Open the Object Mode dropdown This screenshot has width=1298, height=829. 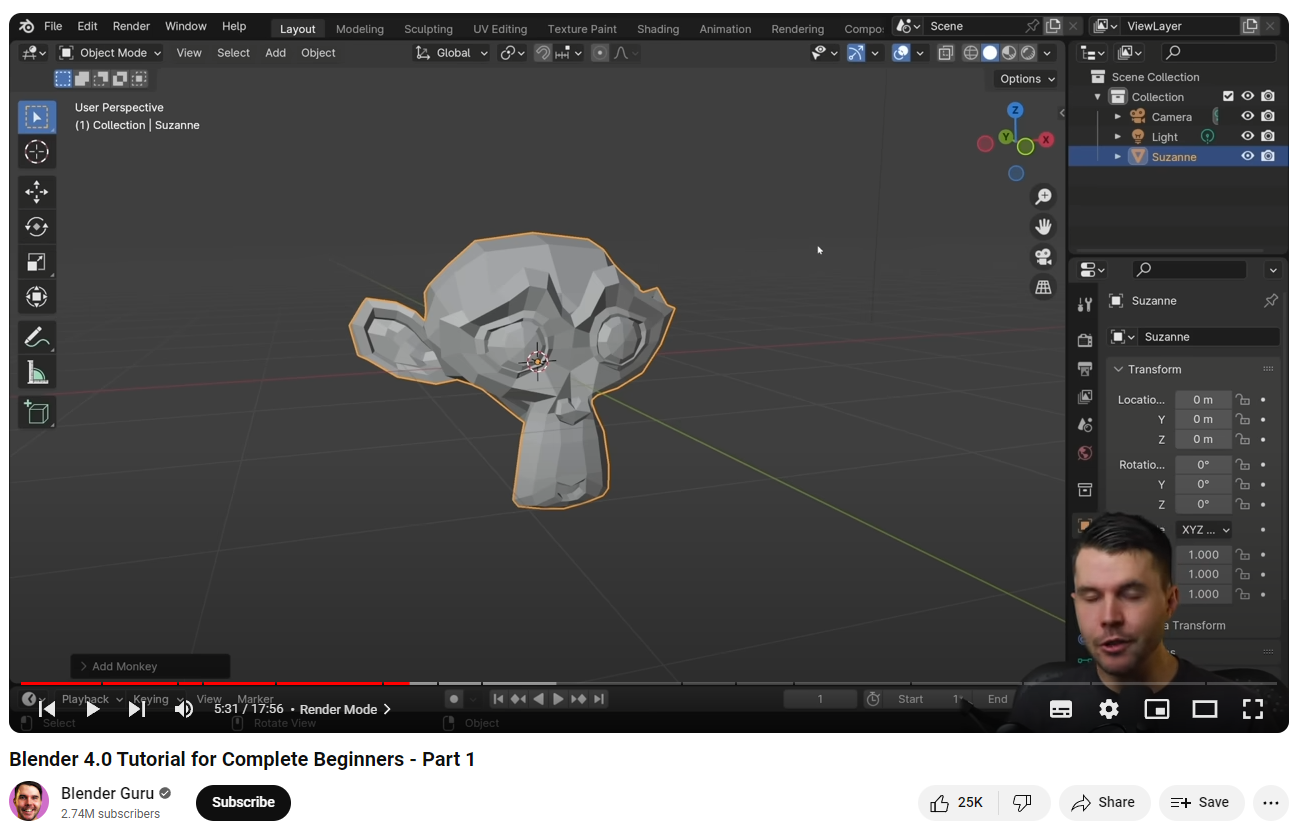coord(110,53)
